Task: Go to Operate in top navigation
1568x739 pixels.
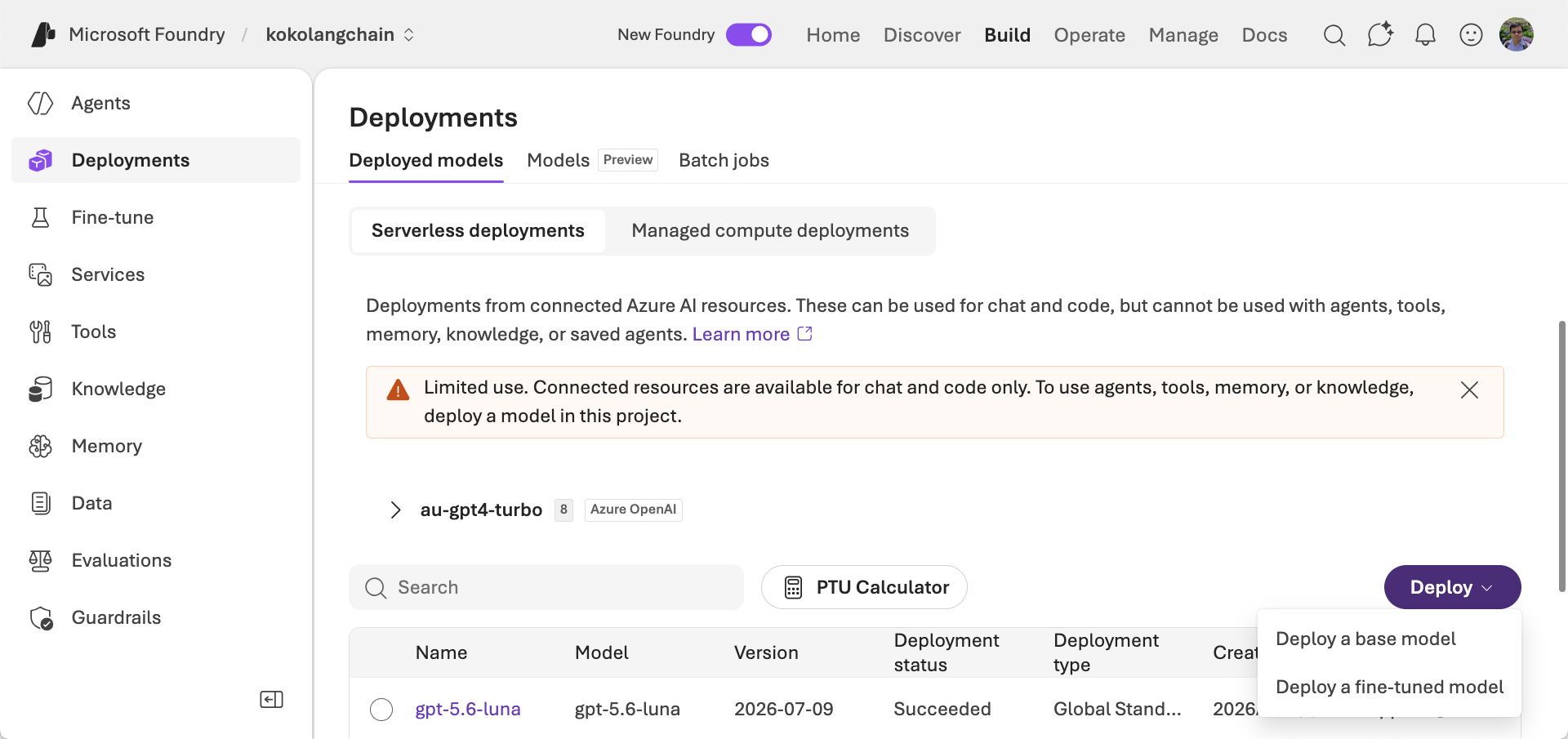Action: [x=1089, y=34]
